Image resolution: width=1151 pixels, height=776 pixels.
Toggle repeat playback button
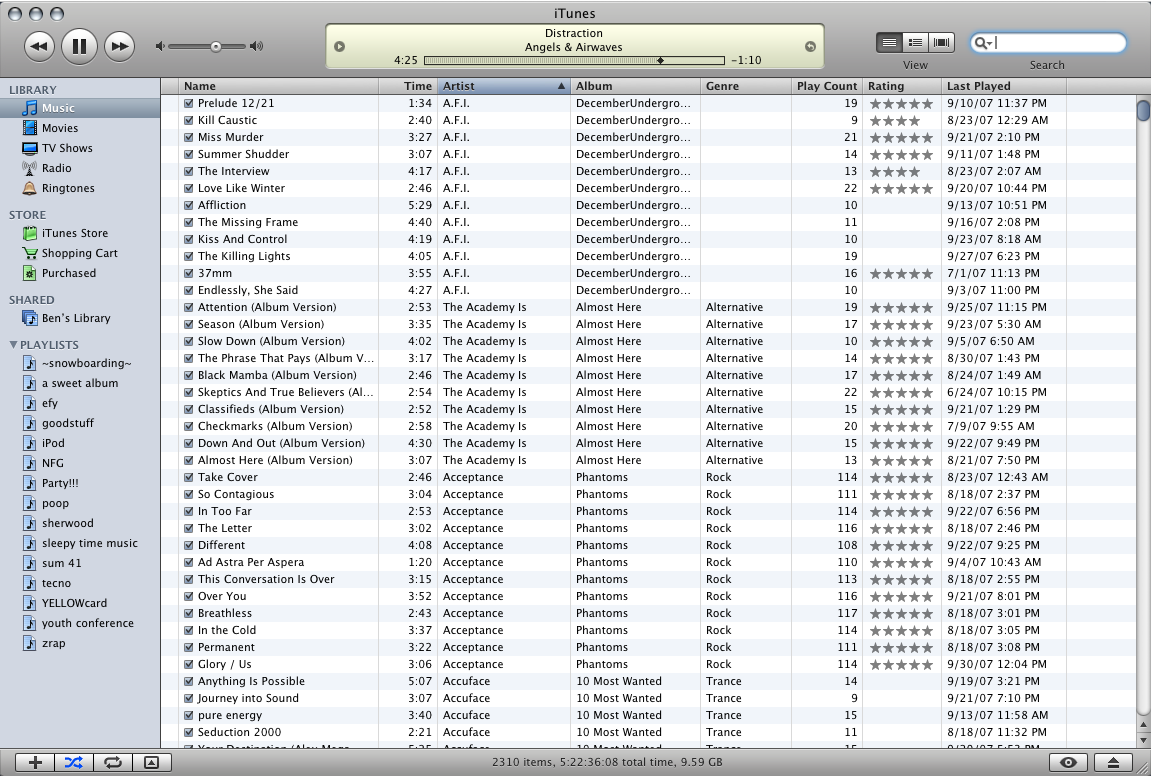click(x=112, y=763)
